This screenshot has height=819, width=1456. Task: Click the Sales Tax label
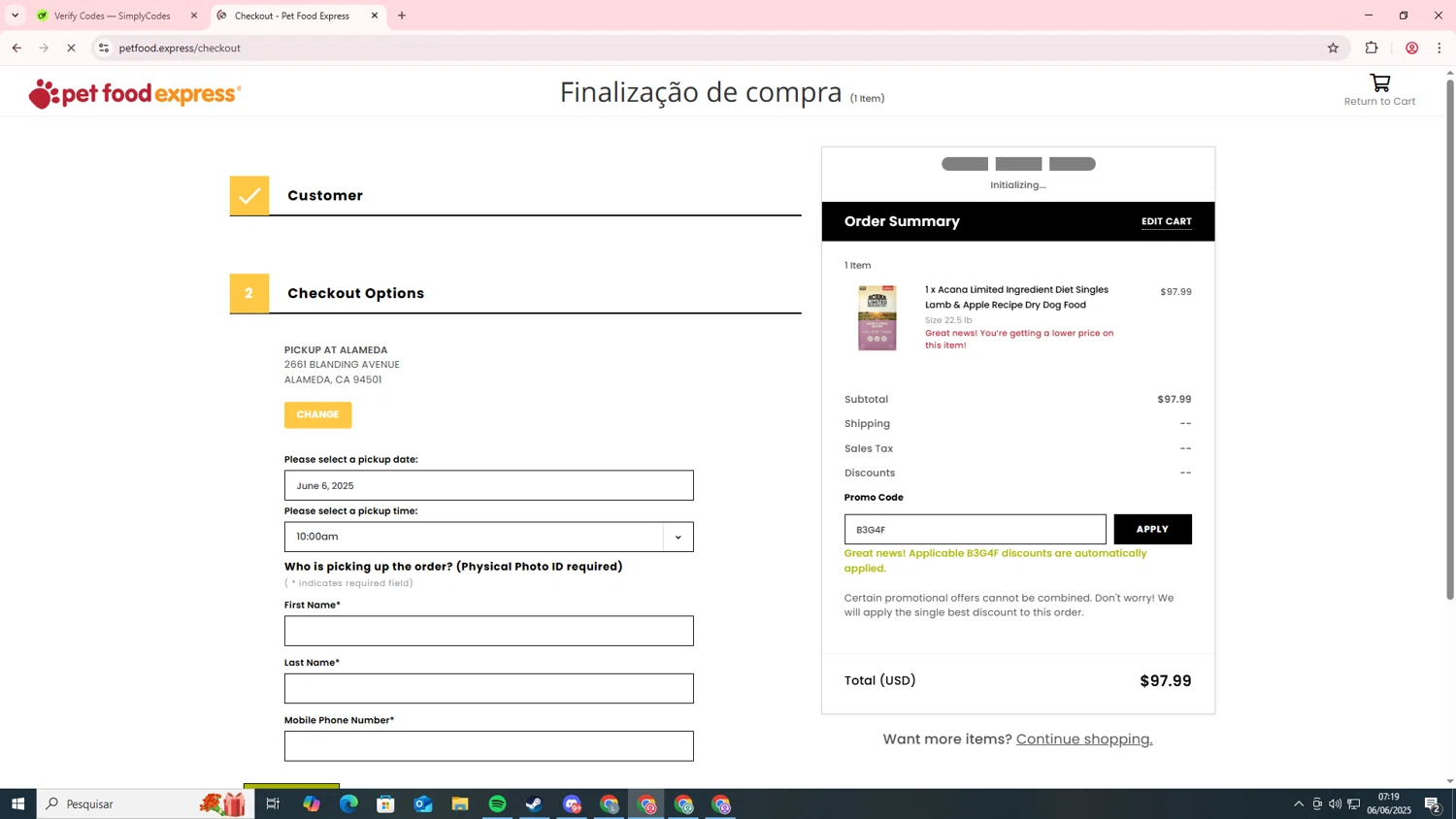pyautogui.click(x=869, y=448)
